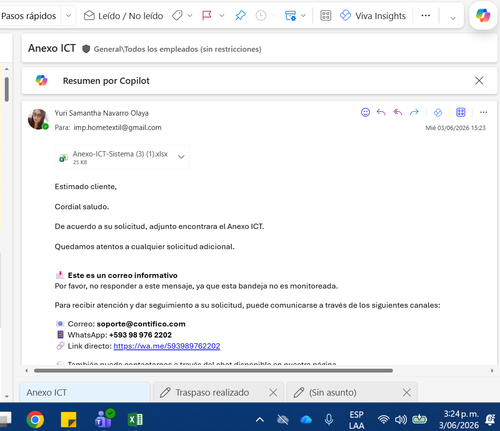Open Wi-Fi network tray icon

pyautogui.click(x=384, y=419)
